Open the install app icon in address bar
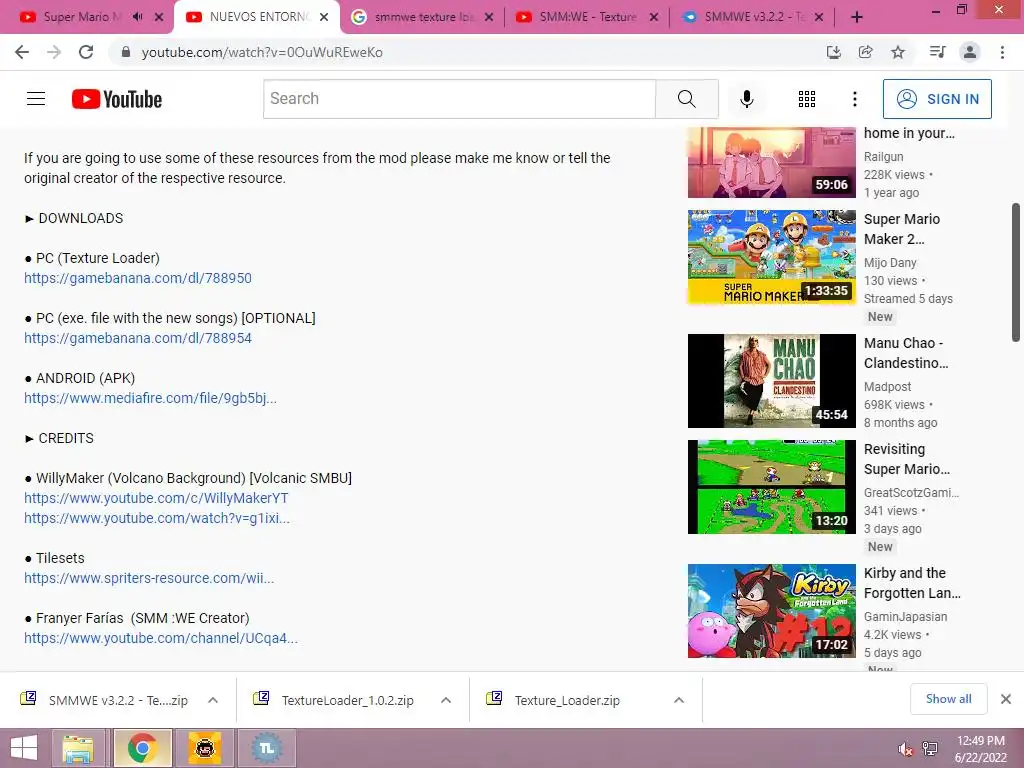 coord(834,52)
